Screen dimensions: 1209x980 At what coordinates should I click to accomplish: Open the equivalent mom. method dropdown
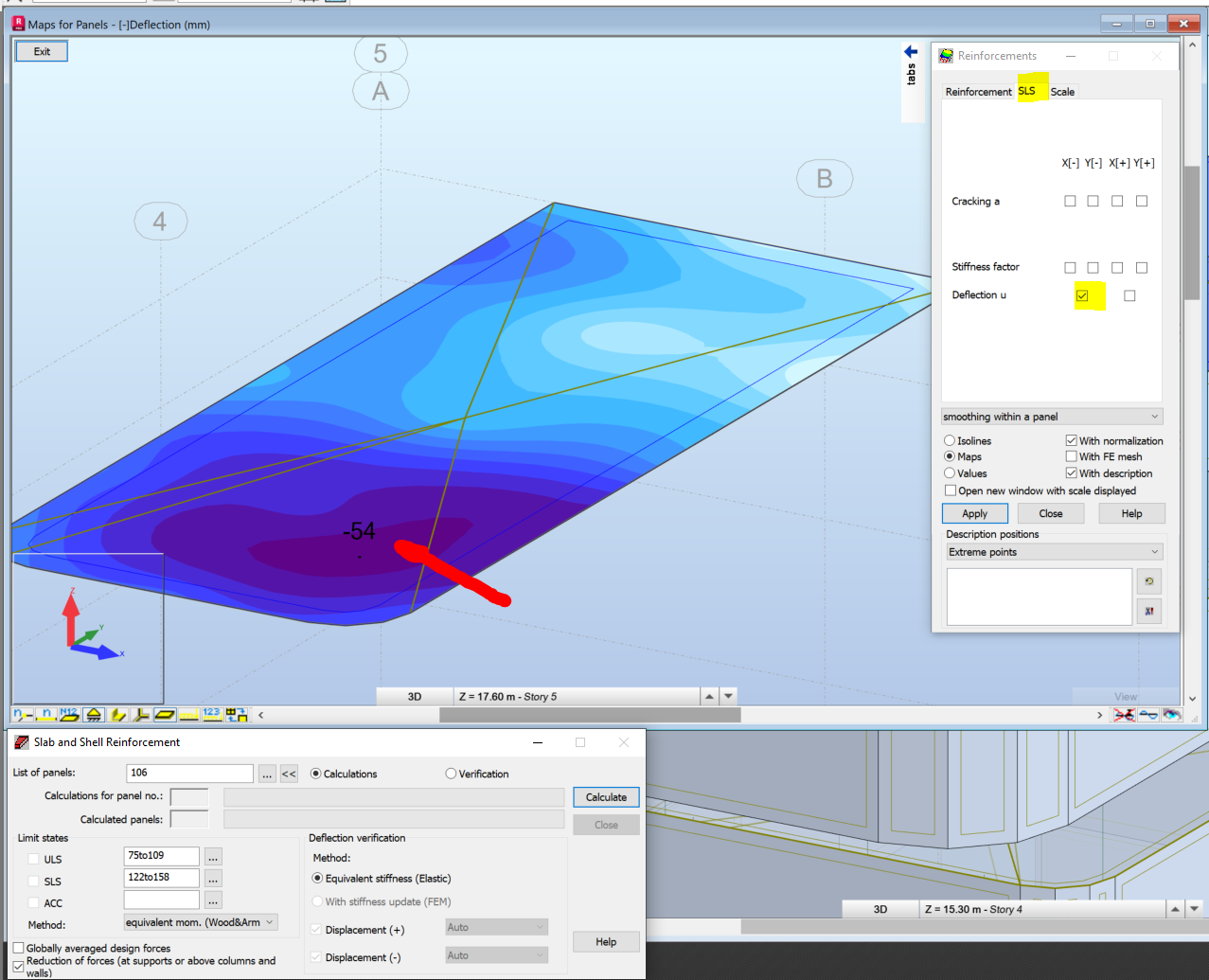click(x=201, y=922)
